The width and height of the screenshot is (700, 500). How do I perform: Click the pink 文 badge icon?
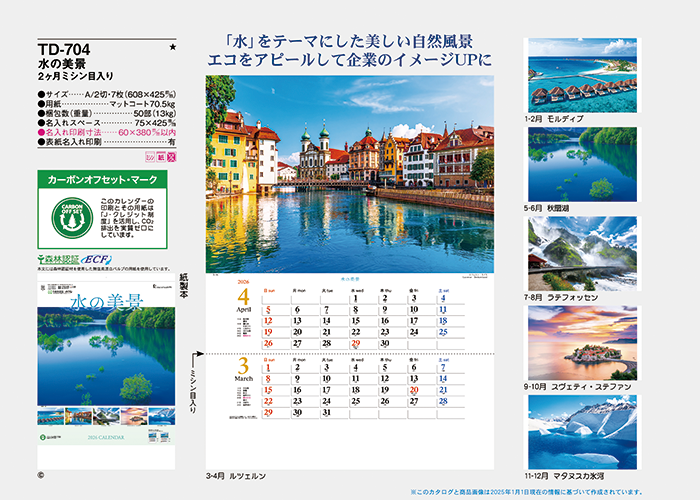point(173,158)
